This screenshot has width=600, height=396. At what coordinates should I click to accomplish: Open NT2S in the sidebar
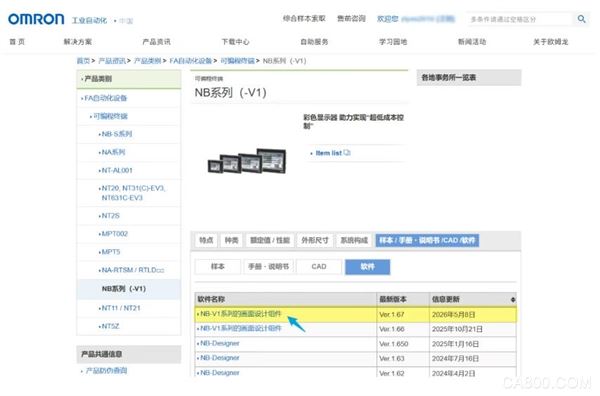pyautogui.click(x=111, y=216)
